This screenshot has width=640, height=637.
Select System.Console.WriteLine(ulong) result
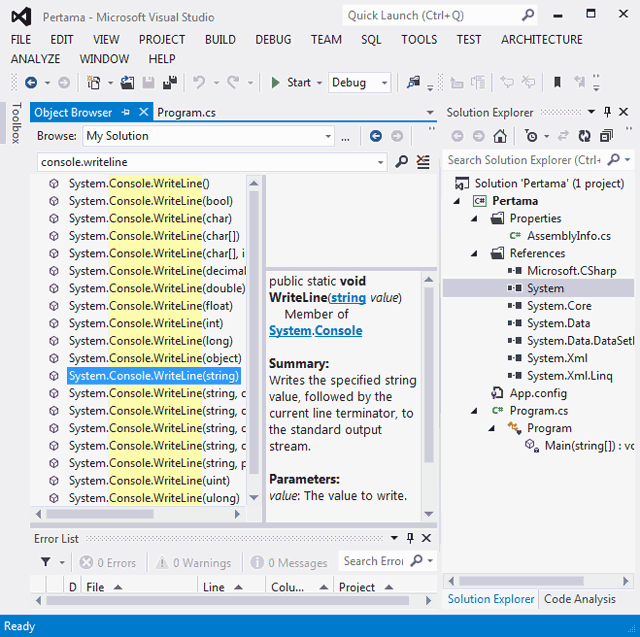pos(154,498)
